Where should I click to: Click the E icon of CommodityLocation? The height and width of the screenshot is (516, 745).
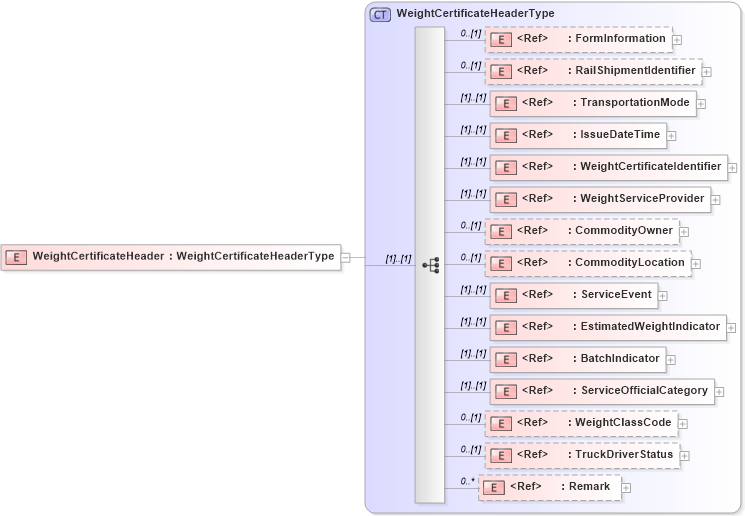click(501, 264)
